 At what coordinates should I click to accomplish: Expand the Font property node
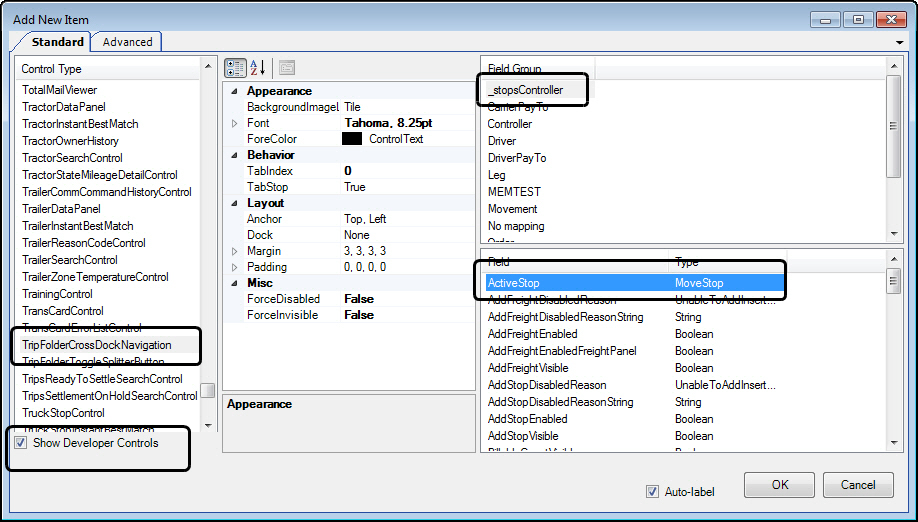235,123
